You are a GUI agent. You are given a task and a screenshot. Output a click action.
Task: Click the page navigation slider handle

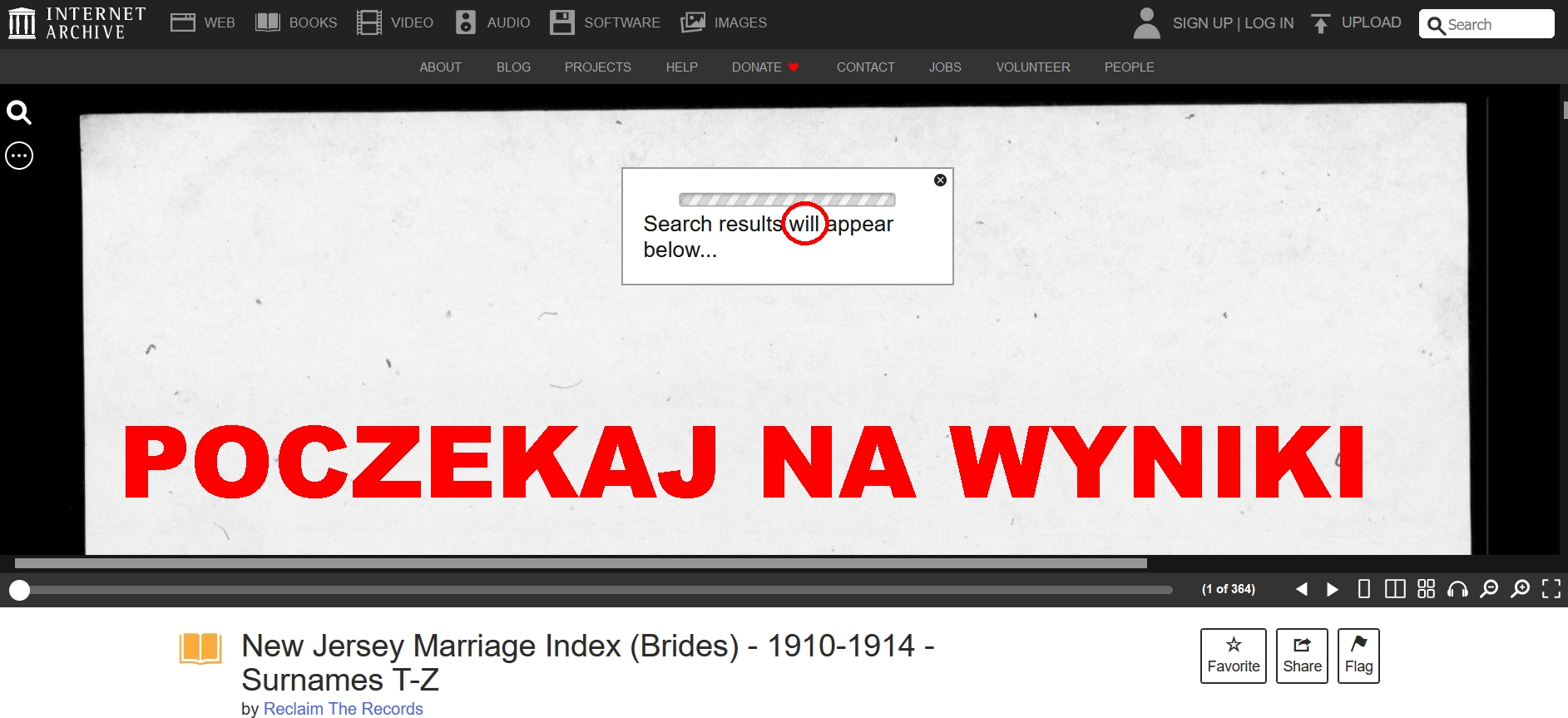click(x=19, y=590)
